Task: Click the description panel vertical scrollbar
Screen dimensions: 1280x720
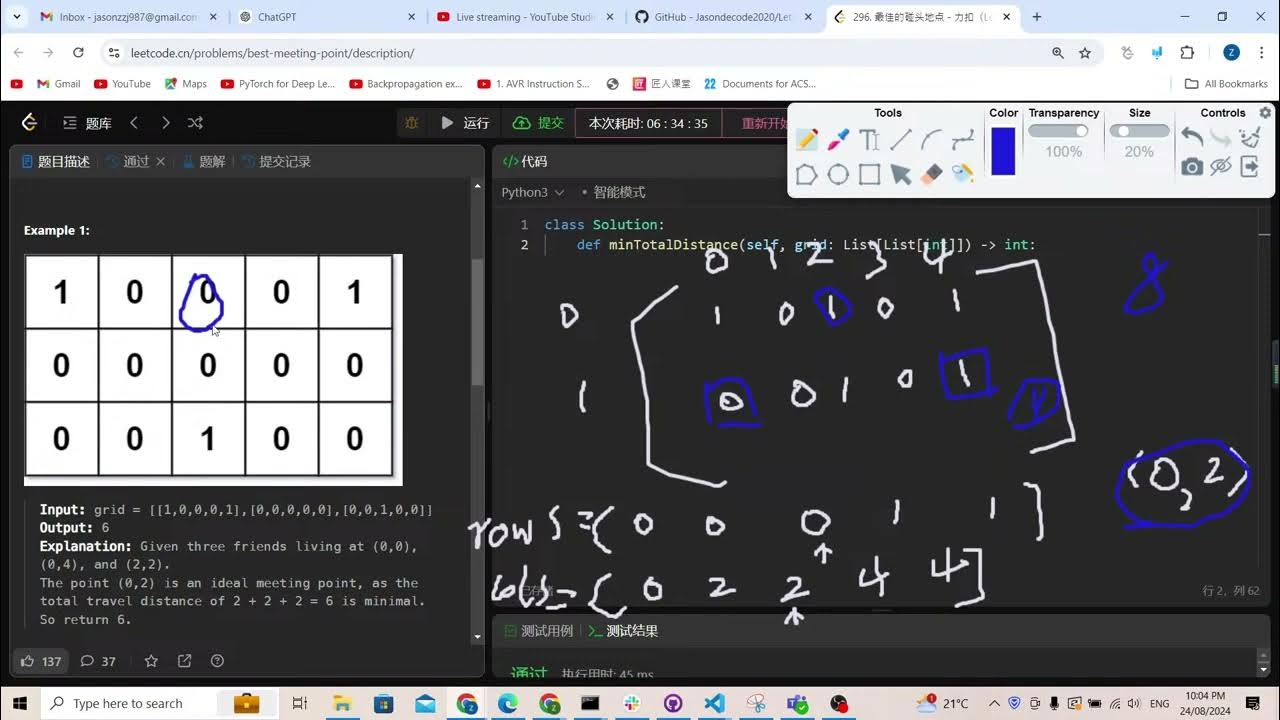Action: pos(478,322)
